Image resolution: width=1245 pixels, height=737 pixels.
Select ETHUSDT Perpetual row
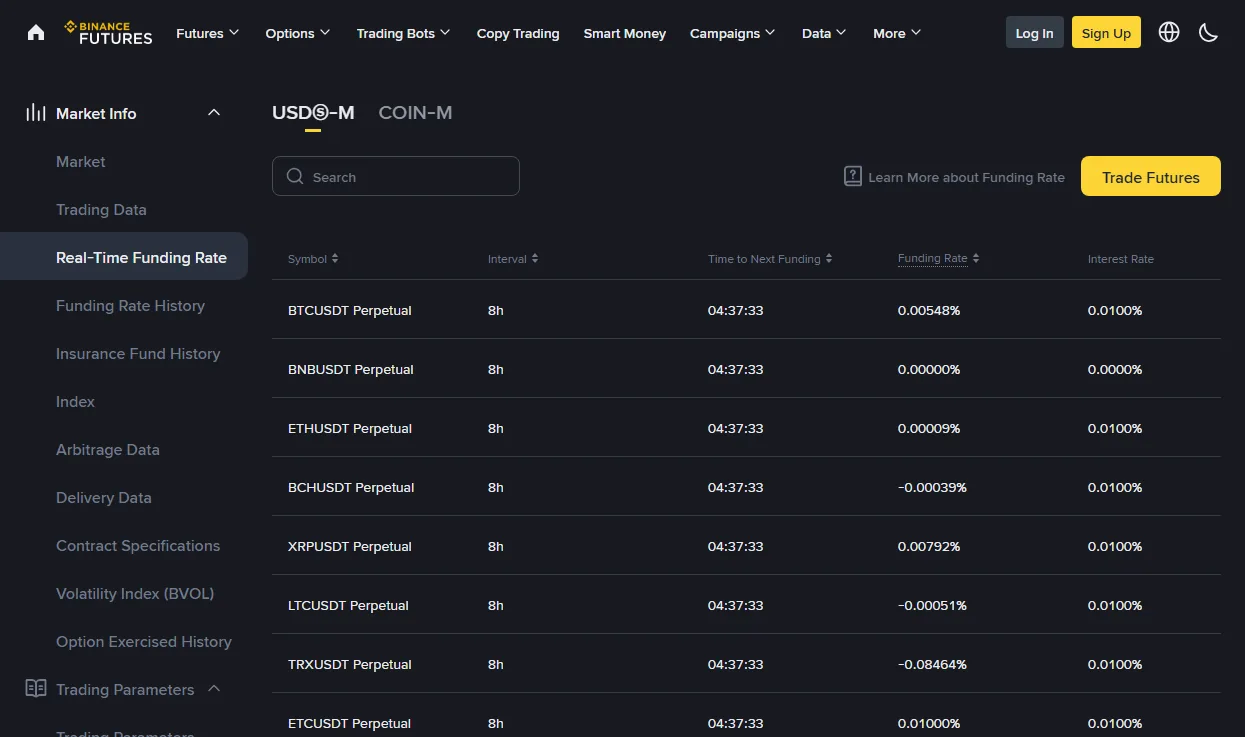(746, 428)
